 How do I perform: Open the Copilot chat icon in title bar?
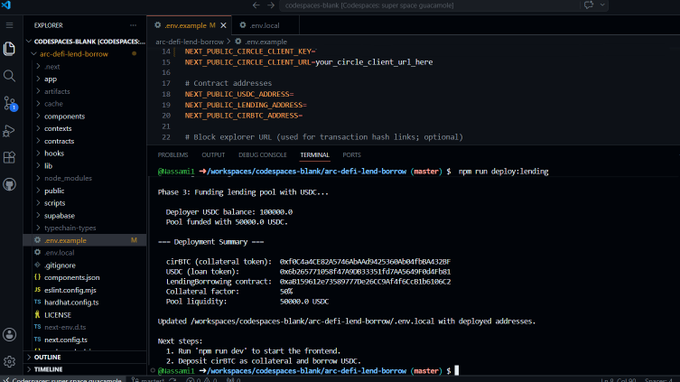pyautogui.click(x=588, y=5)
